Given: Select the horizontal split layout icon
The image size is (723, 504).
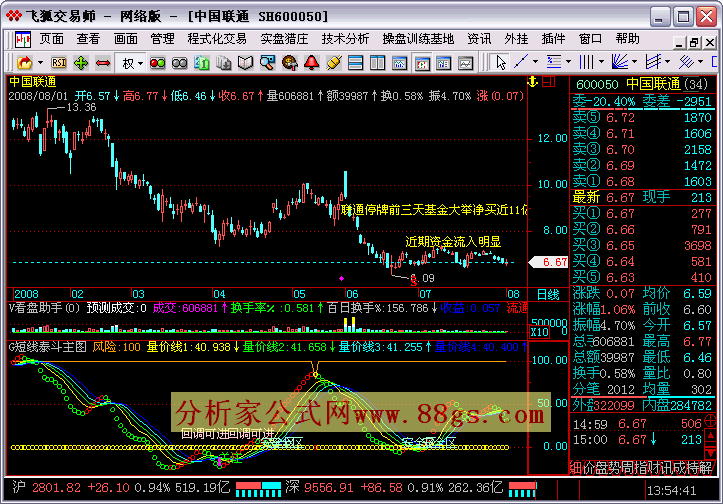Looking at the screenshot, I should click(356, 62).
